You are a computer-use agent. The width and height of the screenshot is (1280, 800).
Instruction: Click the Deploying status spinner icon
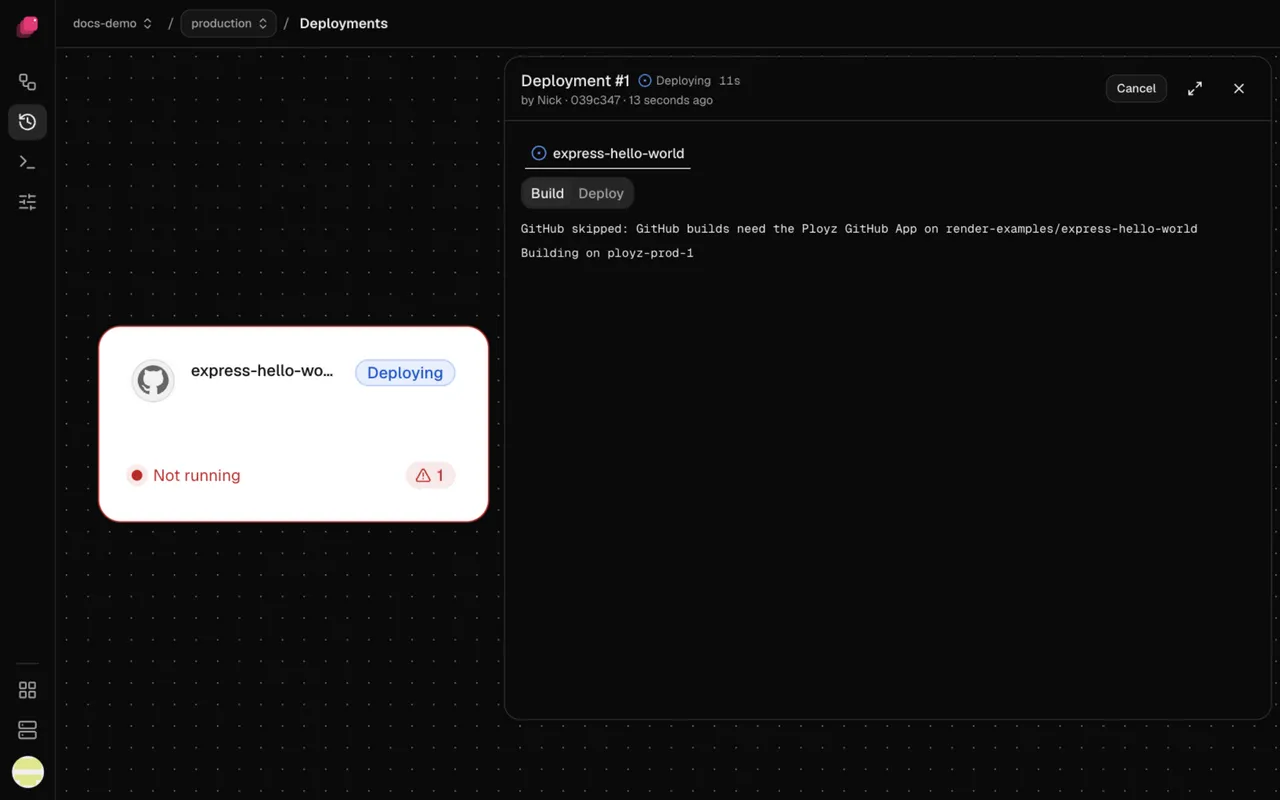645,81
